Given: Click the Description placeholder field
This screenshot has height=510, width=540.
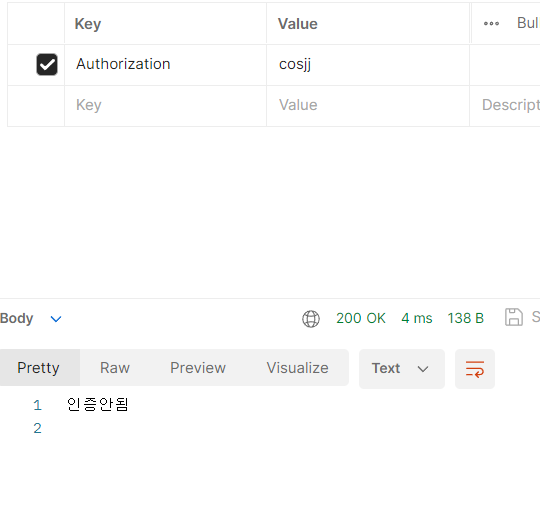Looking at the screenshot, I should pyautogui.click(x=505, y=106).
